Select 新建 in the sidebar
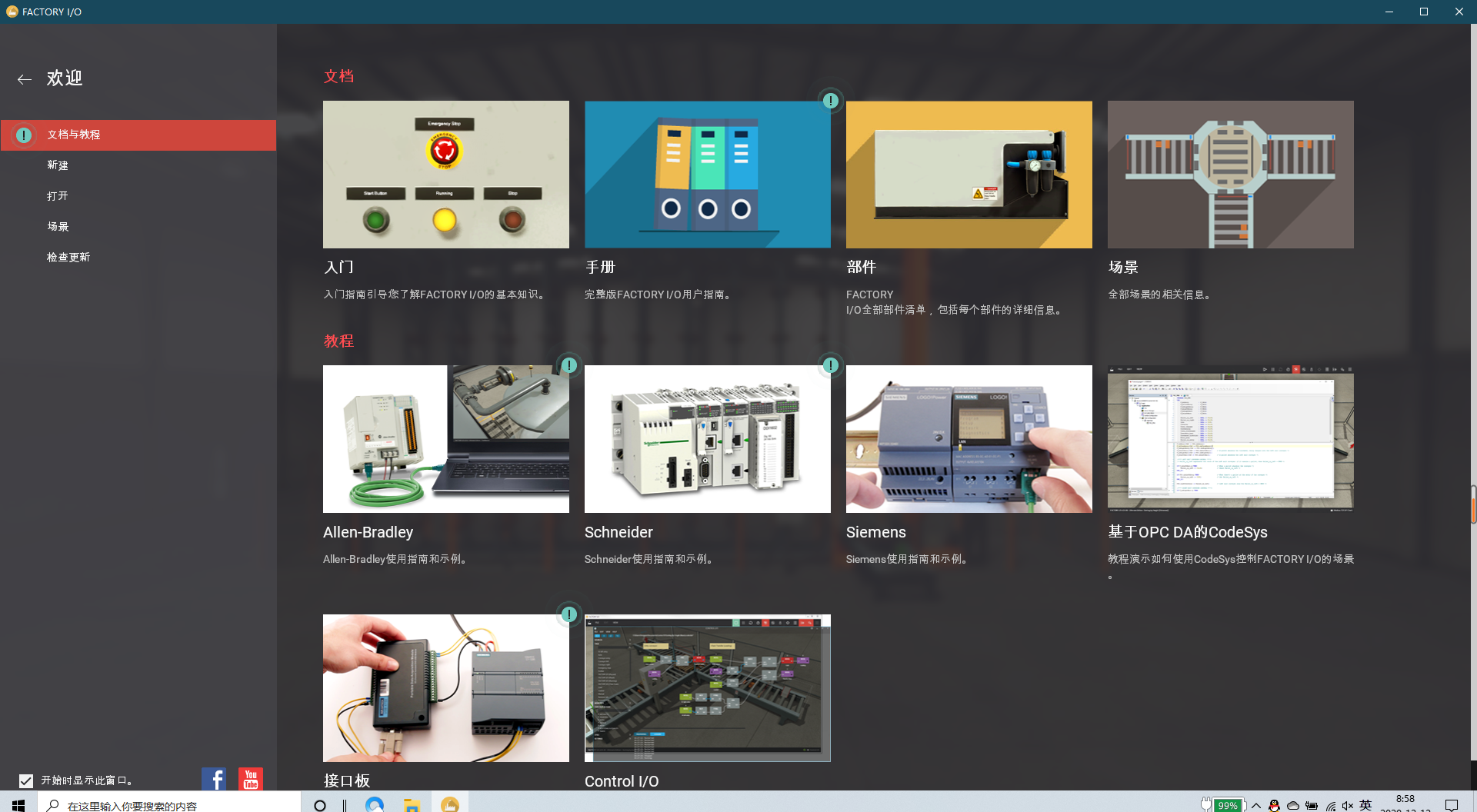This screenshot has width=1477, height=812. pyautogui.click(x=58, y=165)
